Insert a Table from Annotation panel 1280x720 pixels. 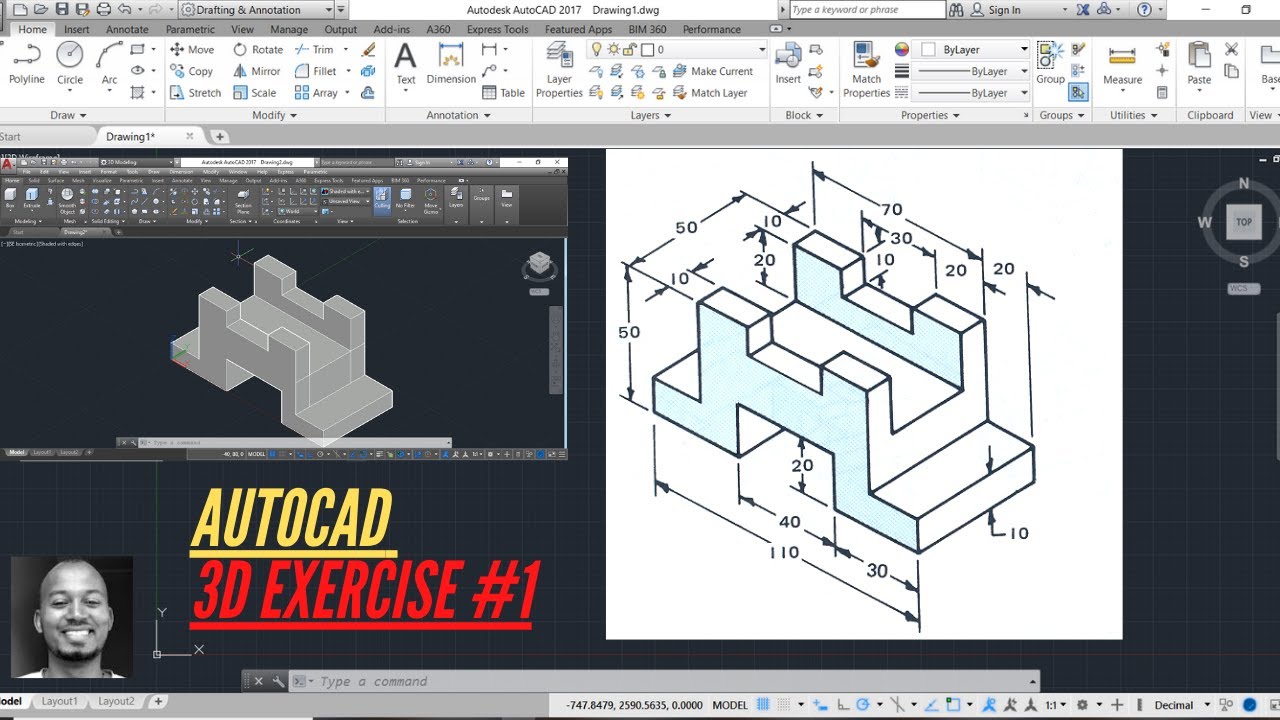(504, 93)
